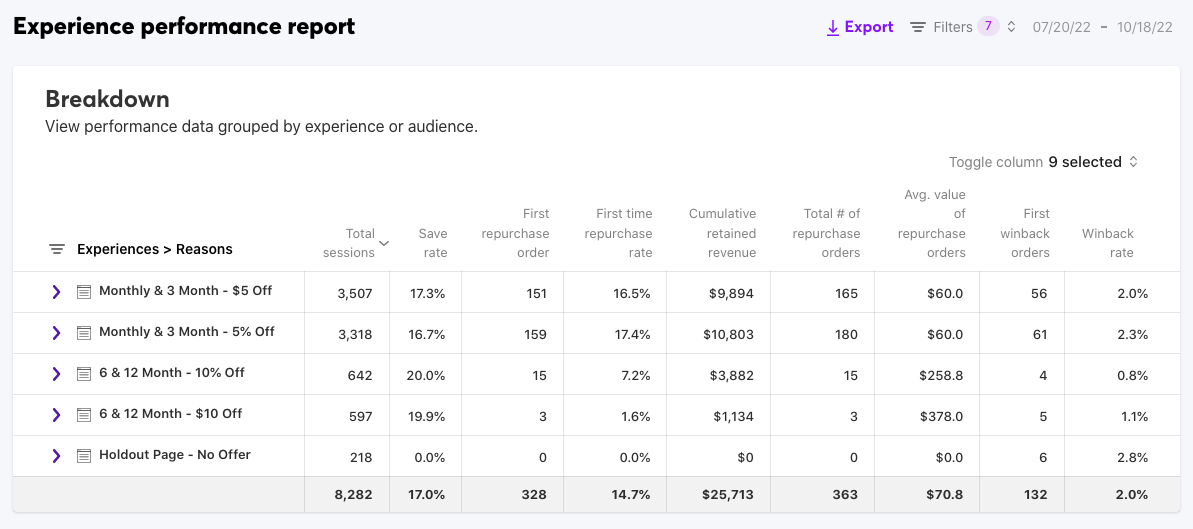Select the end date 10/18/22
Screen dimensions: 1193x529
1145,27
